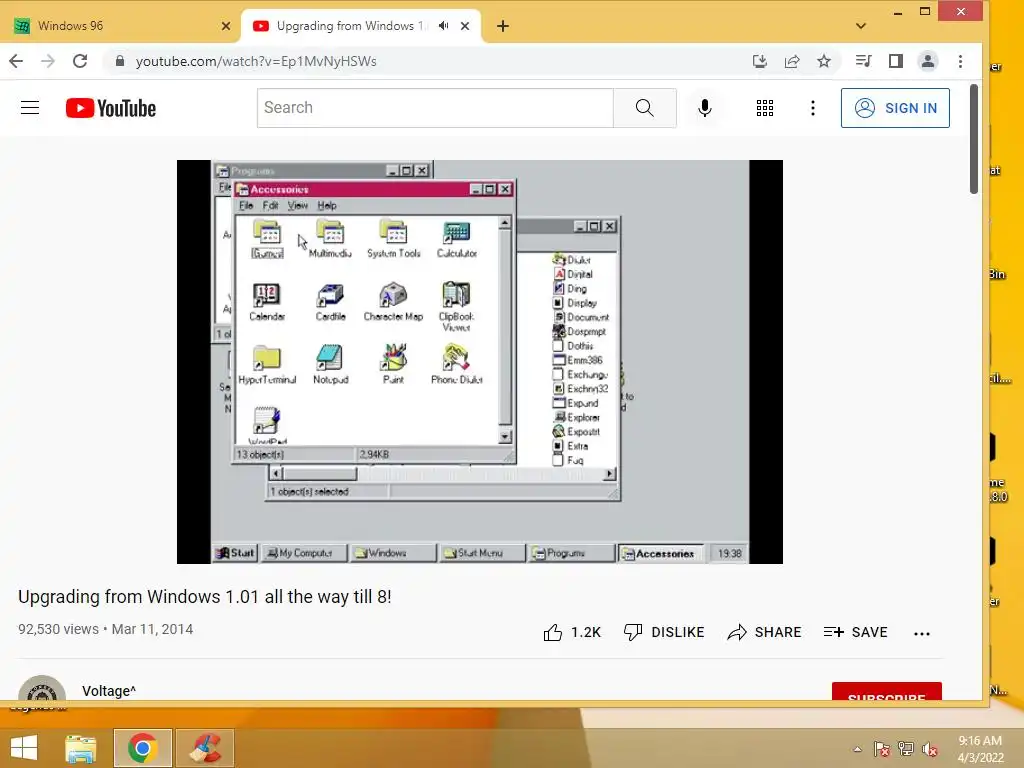Image resolution: width=1024 pixels, height=768 pixels.
Task: Open the YouTube apps grid
Action: coord(765,108)
